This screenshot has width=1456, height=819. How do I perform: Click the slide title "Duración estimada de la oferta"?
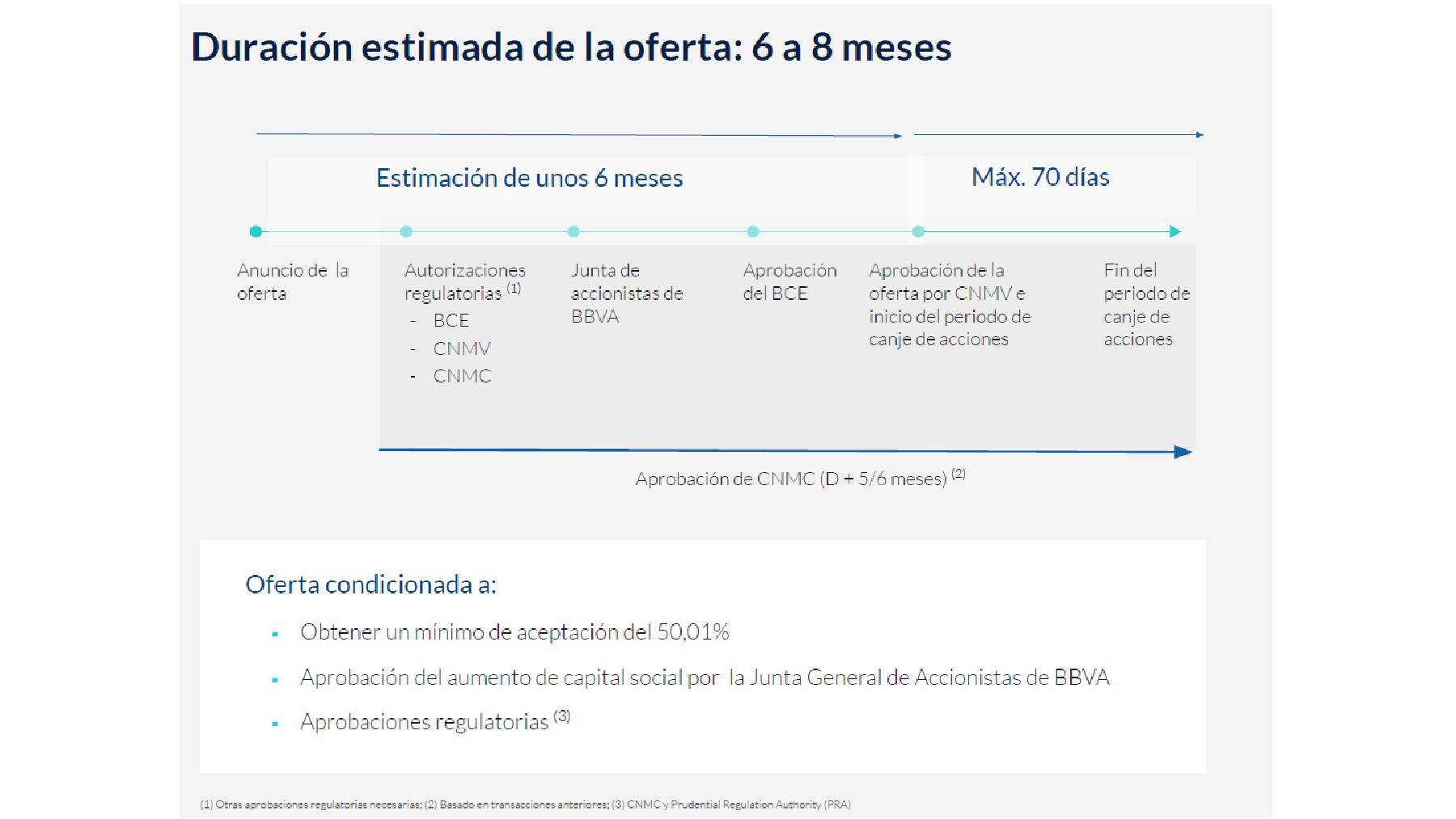(x=571, y=48)
